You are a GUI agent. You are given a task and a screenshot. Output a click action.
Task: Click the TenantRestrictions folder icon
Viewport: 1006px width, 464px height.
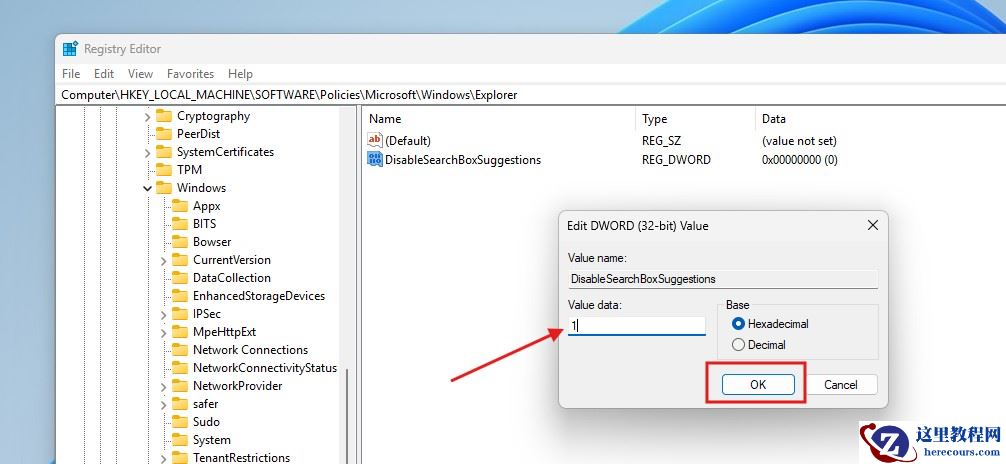(x=180, y=458)
